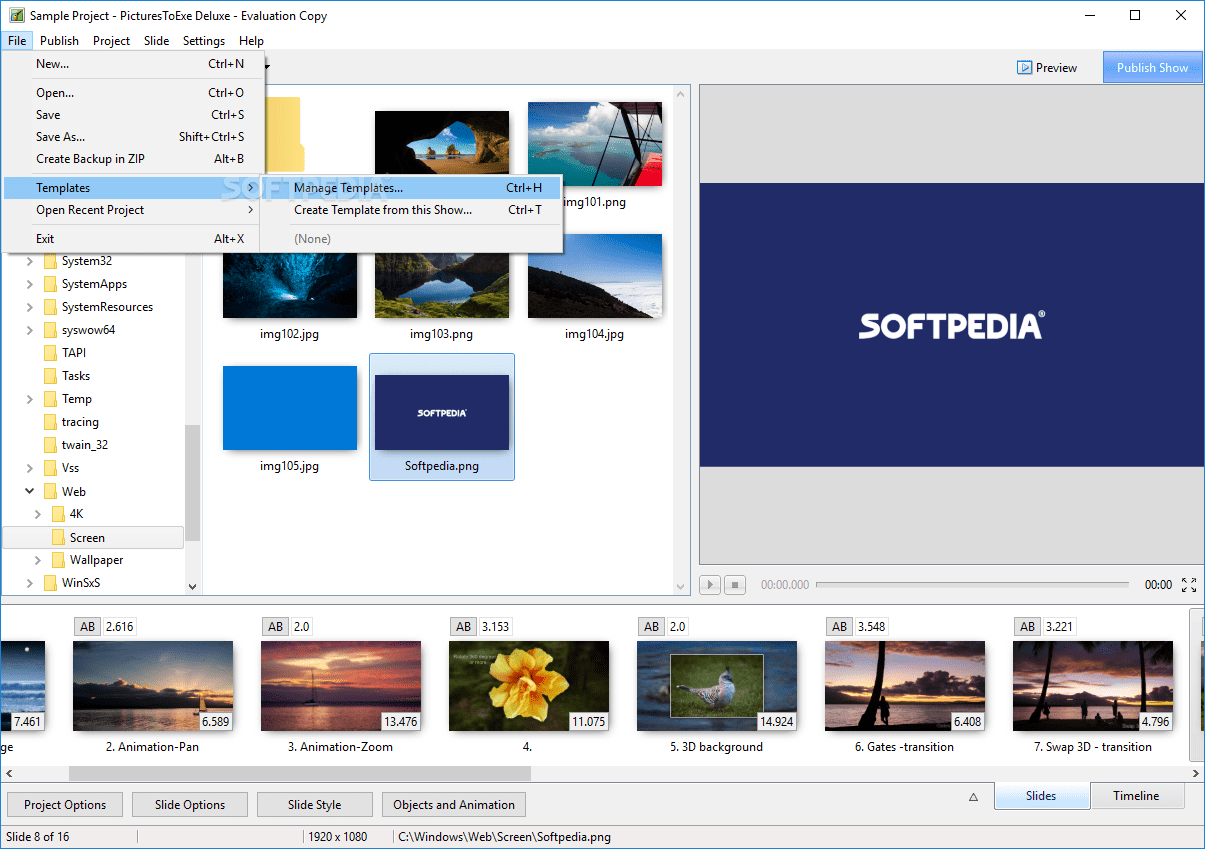Click the upward triangle beside the Slides tab

click(973, 797)
